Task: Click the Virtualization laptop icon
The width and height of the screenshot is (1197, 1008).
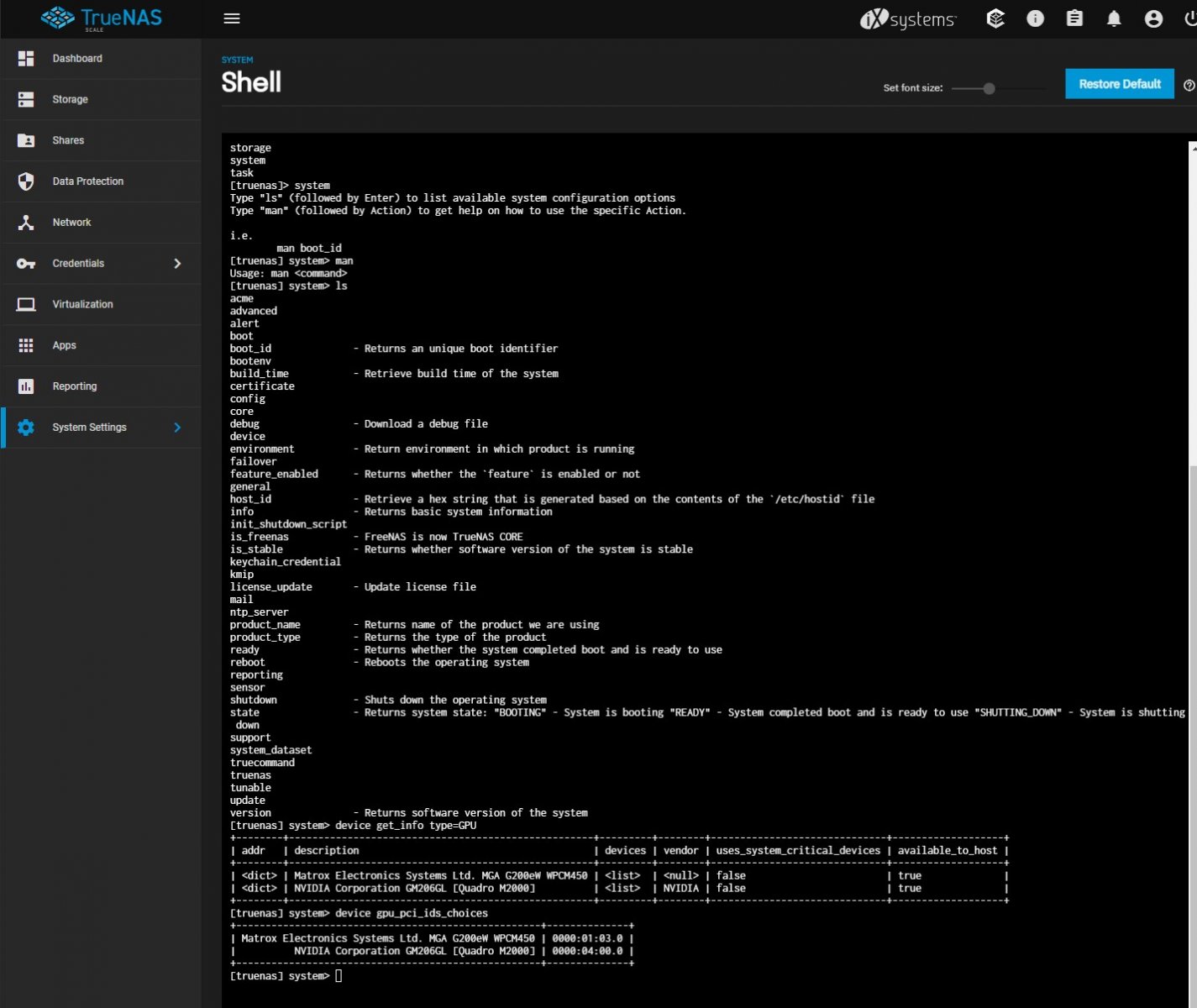Action: click(26, 304)
